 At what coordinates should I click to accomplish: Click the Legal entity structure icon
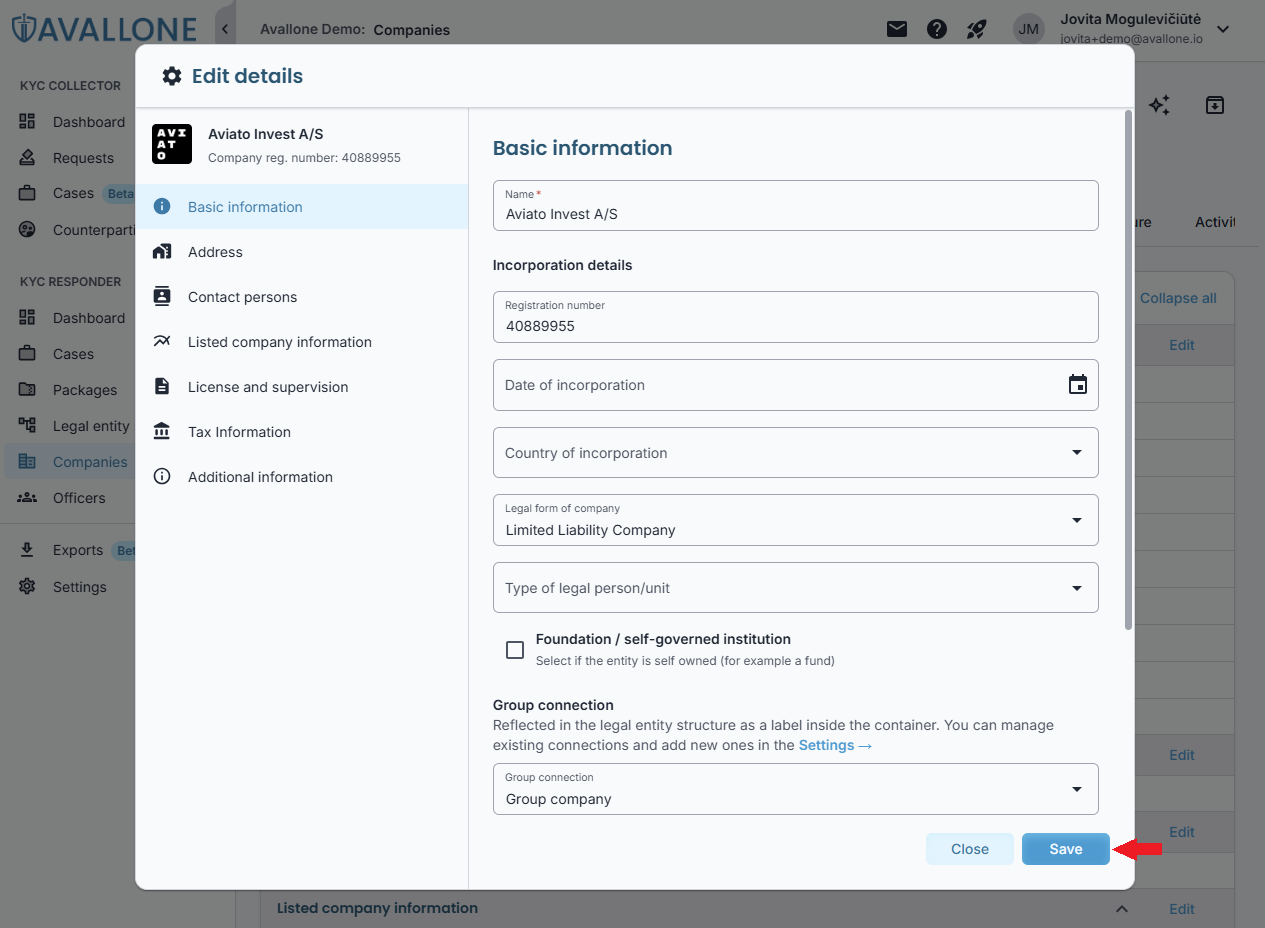pyautogui.click(x=27, y=426)
